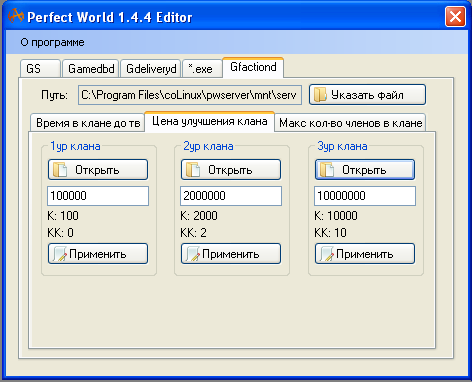Click Открыть under 2ур клана

point(231,170)
